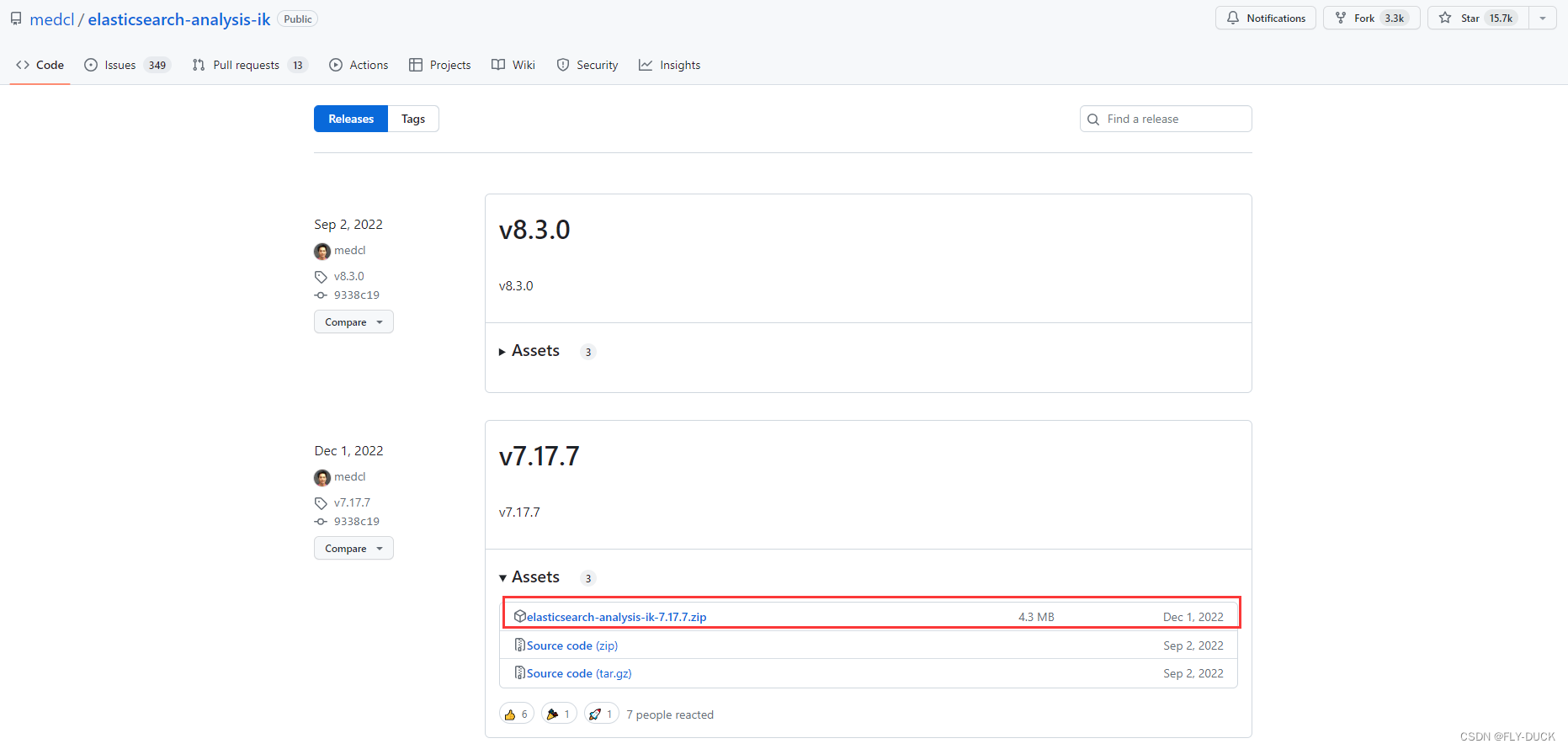Open the v8.3.0 tag link
Viewport: 1568px width, 749px height.
click(349, 276)
